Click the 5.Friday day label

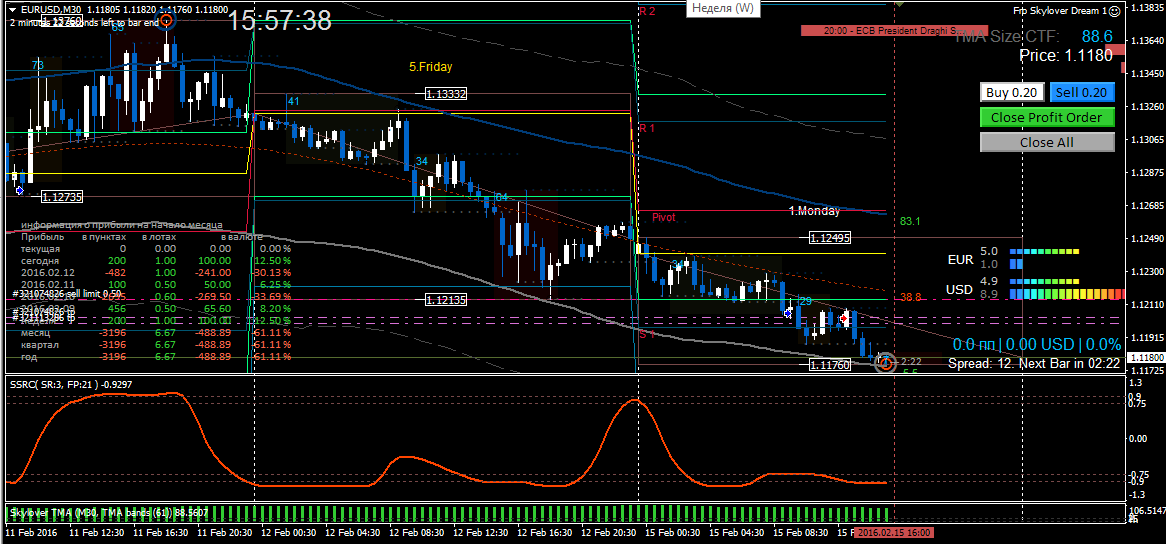tap(431, 67)
